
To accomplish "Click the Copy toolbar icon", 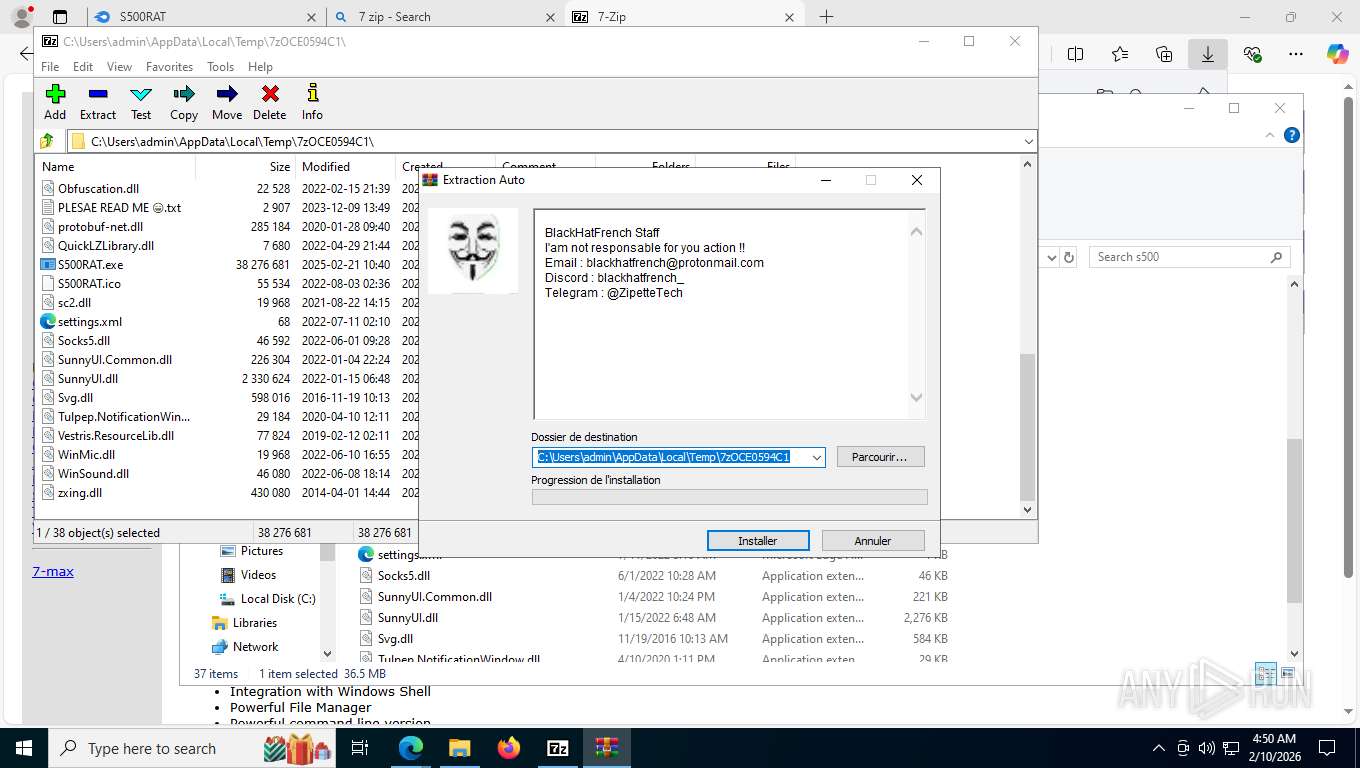I will pos(184,102).
